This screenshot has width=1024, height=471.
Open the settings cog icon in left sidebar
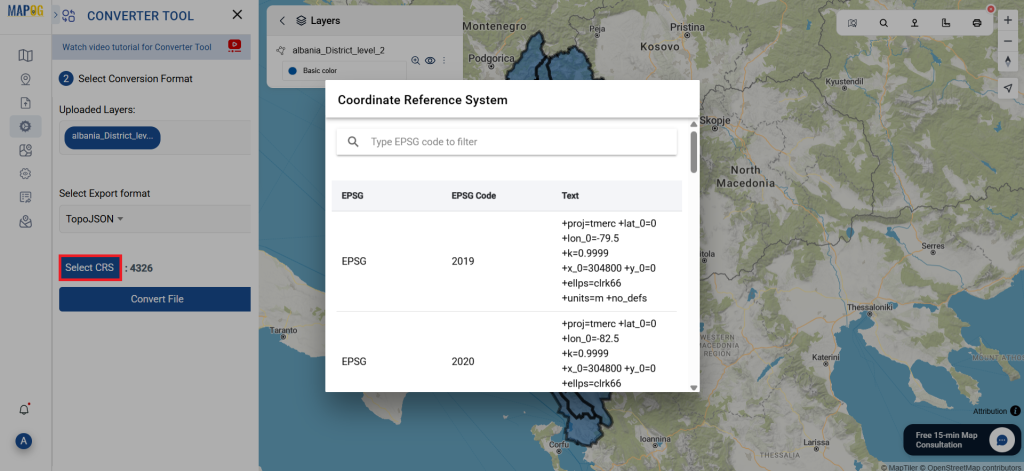coord(25,174)
